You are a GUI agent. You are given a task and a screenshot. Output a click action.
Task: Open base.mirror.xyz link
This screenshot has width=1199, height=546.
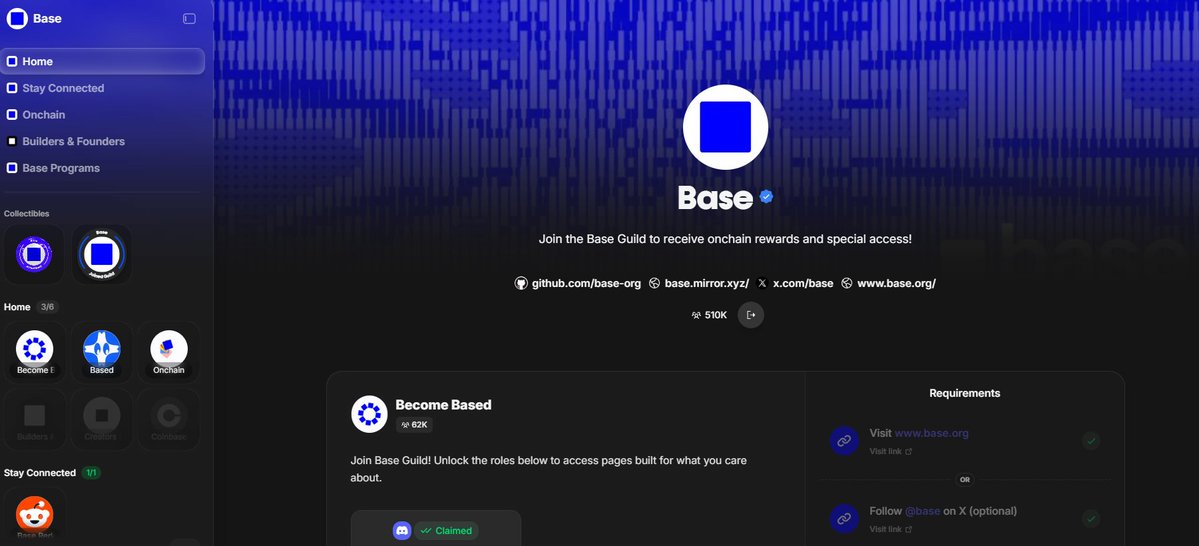tap(699, 283)
